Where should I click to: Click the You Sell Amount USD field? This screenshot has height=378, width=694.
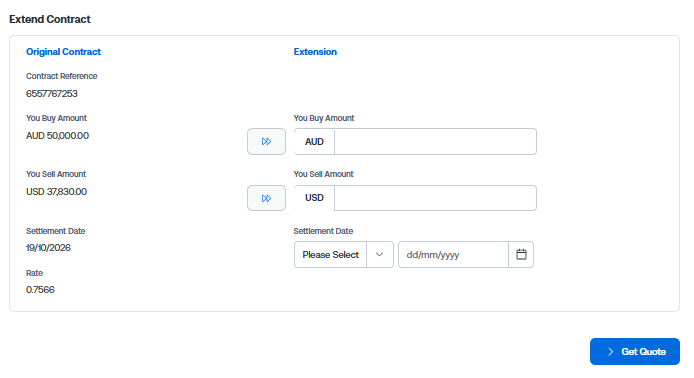pos(435,198)
